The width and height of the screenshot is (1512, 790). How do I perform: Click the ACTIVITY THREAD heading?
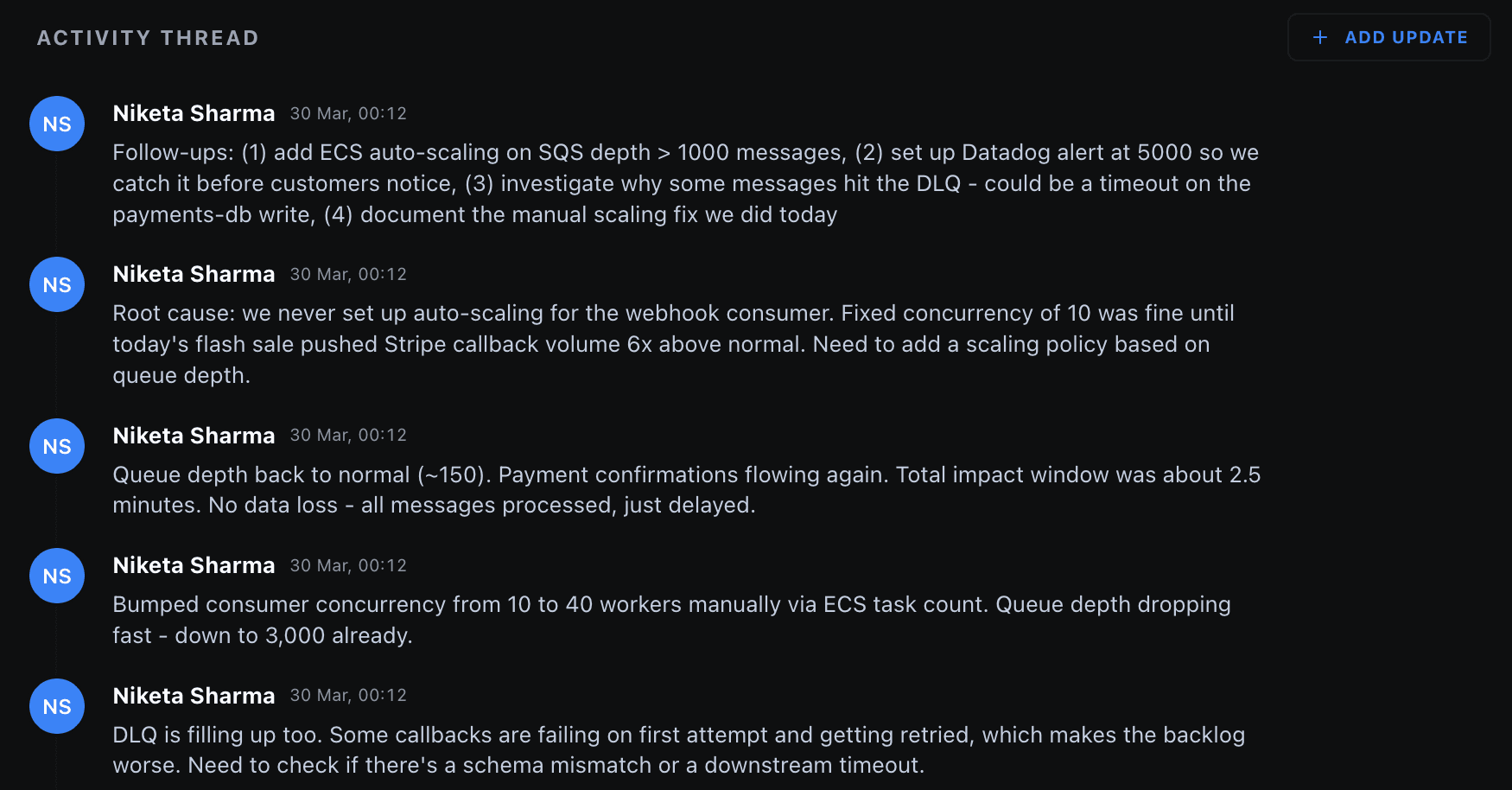(148, 37)
